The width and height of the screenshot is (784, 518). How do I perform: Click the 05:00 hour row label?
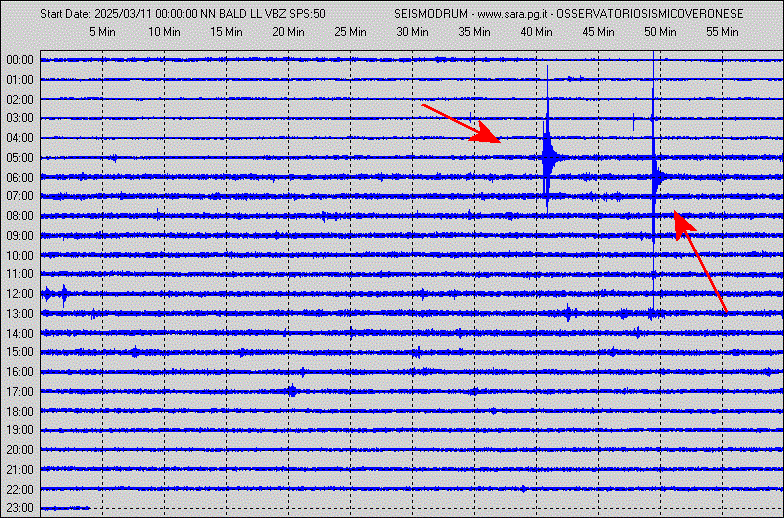pos(20,158)
